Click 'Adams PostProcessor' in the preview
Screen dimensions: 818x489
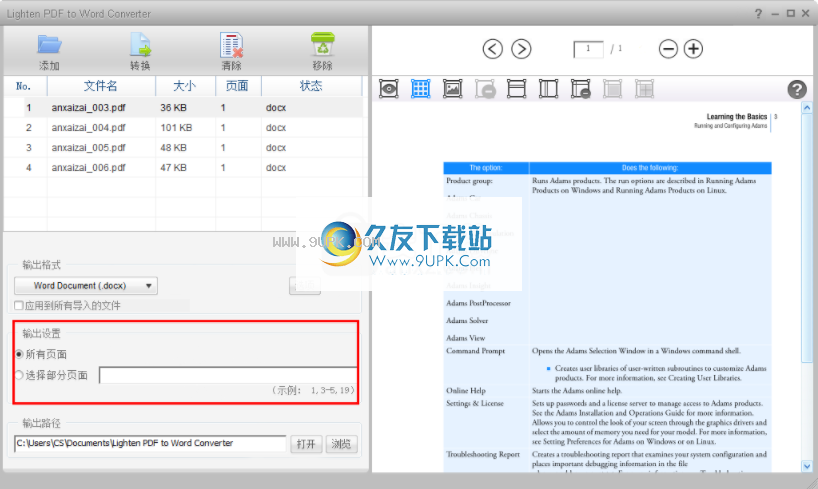[478, 303]
